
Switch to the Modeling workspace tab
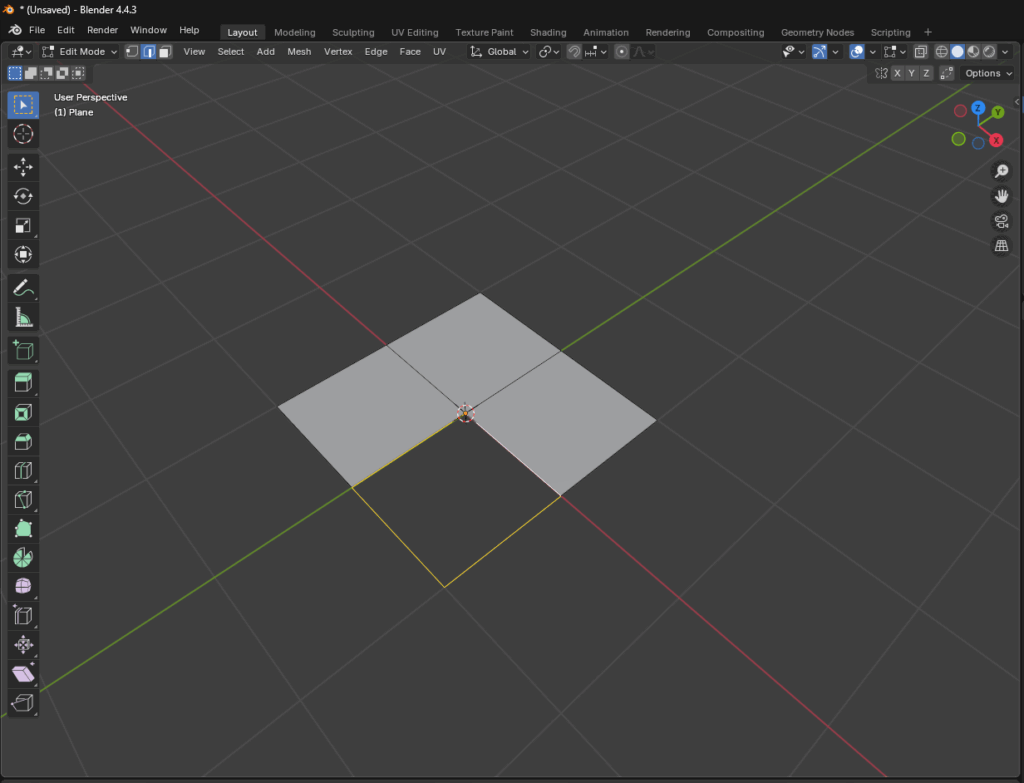pyautogui.click(x=295, y=33)
